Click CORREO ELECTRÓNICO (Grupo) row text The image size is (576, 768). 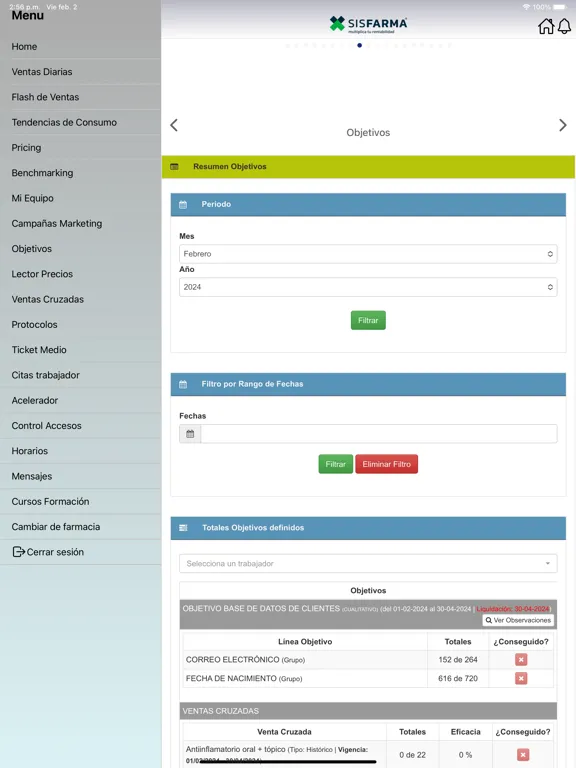[x=245, y=660]
